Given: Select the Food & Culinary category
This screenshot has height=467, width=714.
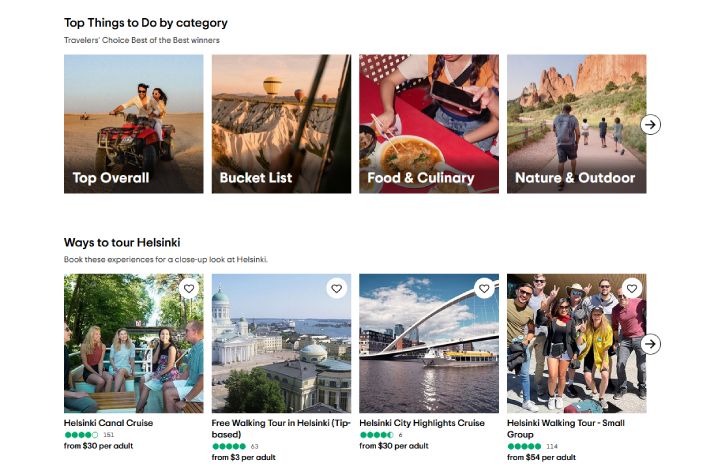Looking at the screenshot, I should (429, 124).
